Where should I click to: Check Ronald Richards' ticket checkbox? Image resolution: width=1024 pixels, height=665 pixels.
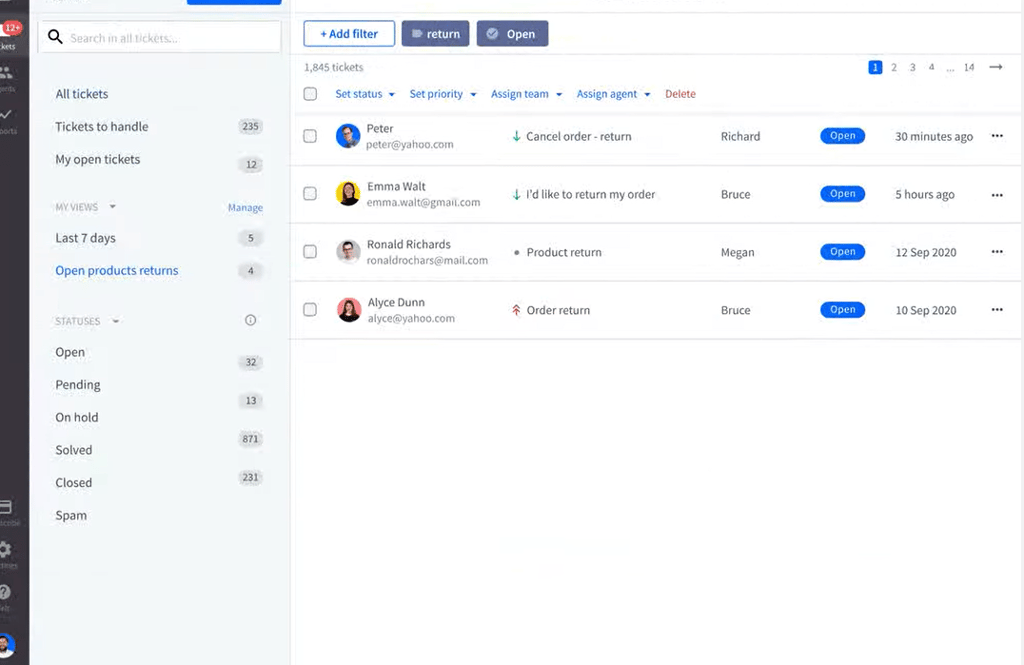[x=309, y=252]
